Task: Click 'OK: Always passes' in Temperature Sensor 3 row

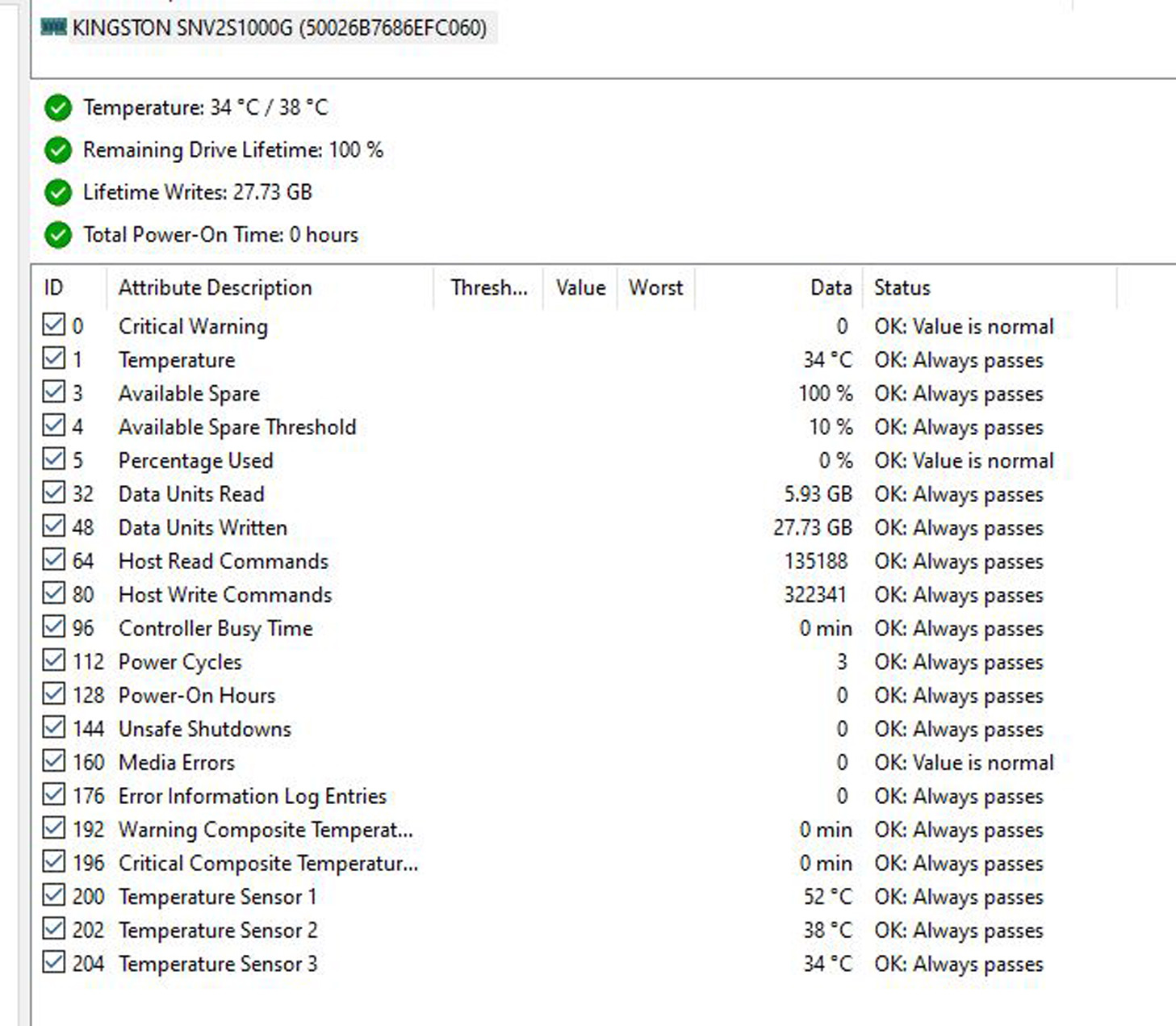Action: 959,965
